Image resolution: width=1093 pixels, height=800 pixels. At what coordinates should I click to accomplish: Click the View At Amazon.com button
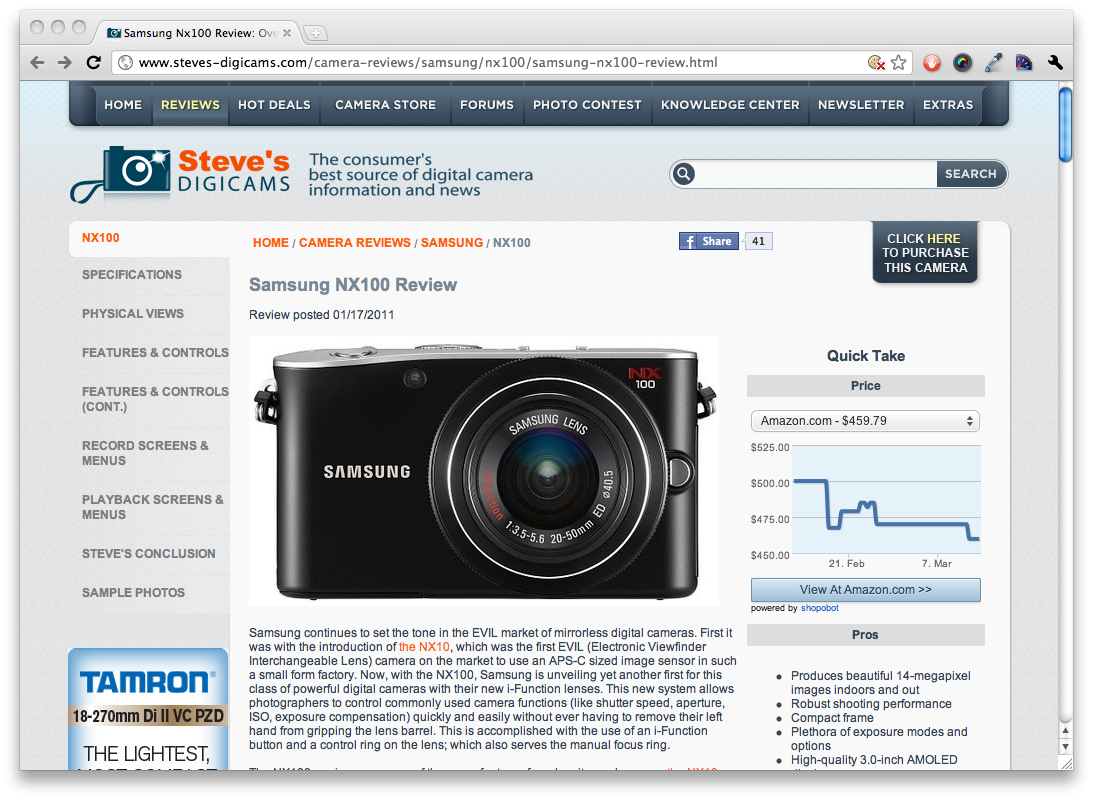click(865, 590)
